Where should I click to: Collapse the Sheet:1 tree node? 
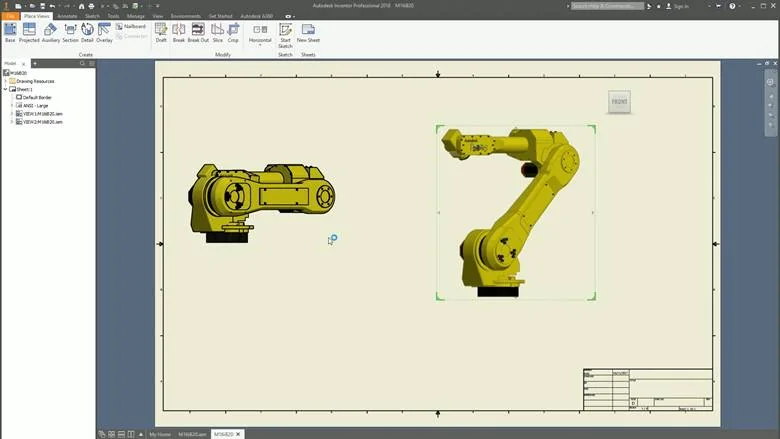point(5,89)
